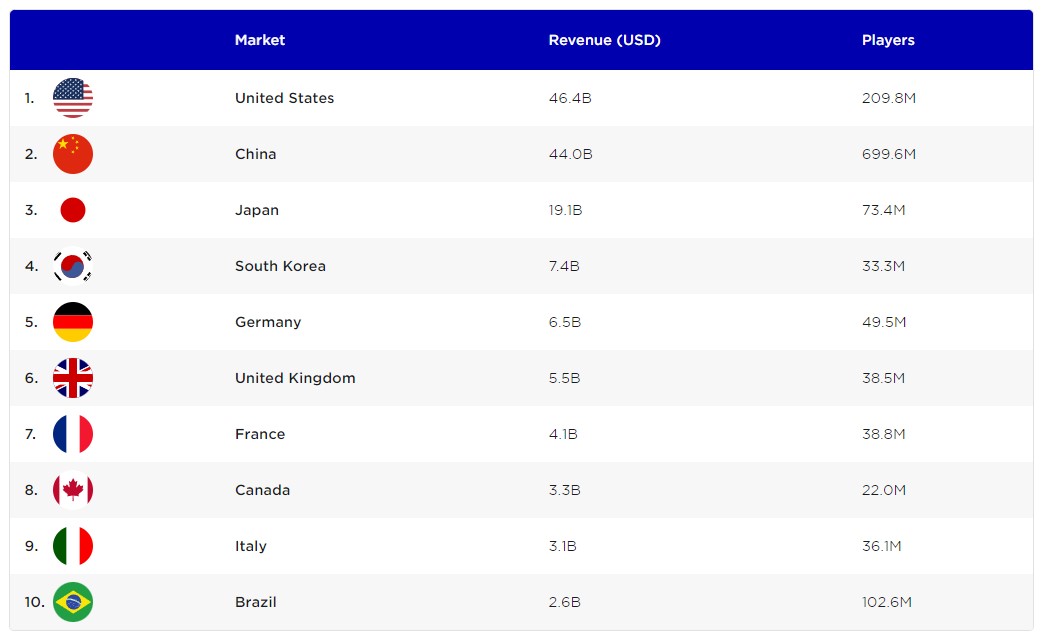
Task: Click the Market column header
Action: tap(260, 40)
